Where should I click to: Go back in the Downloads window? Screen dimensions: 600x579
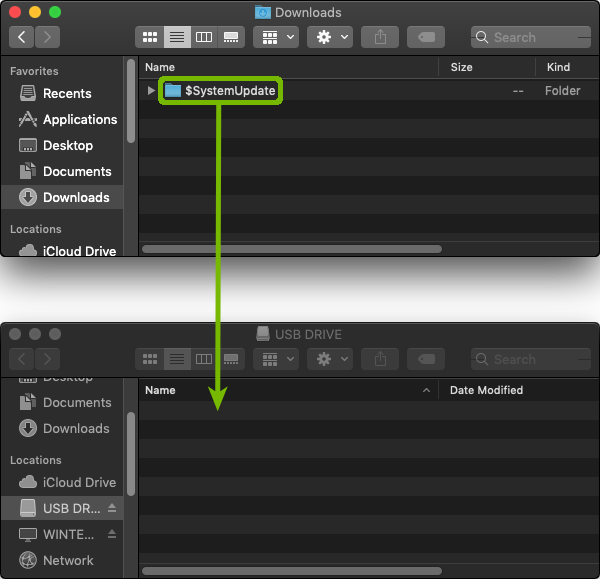(x=21, y=37)
